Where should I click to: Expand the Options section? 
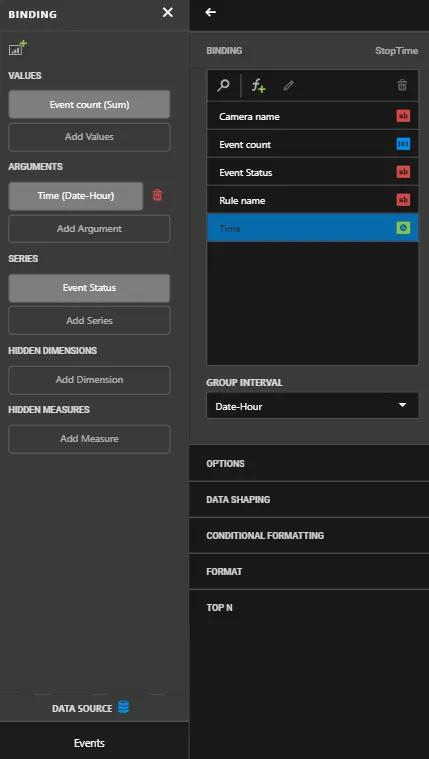point(309,463)
